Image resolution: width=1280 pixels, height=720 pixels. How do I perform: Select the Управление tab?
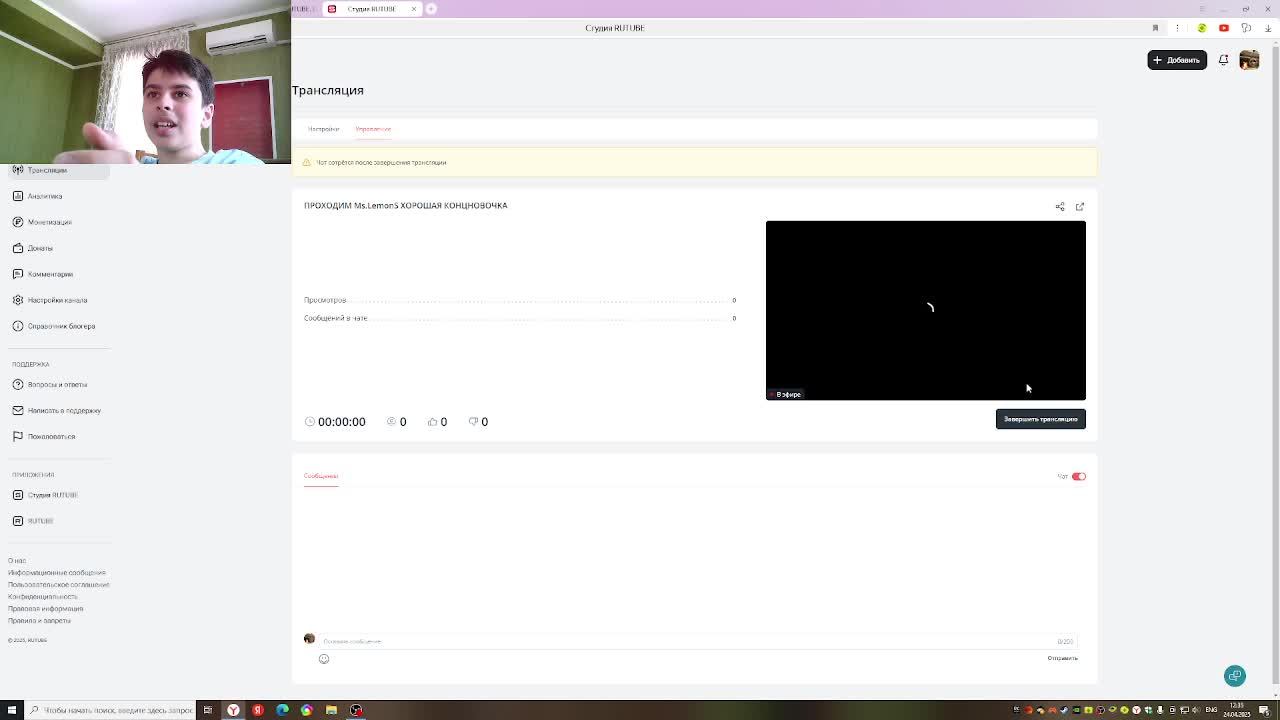pyautogui.click(x=373, y=129)
